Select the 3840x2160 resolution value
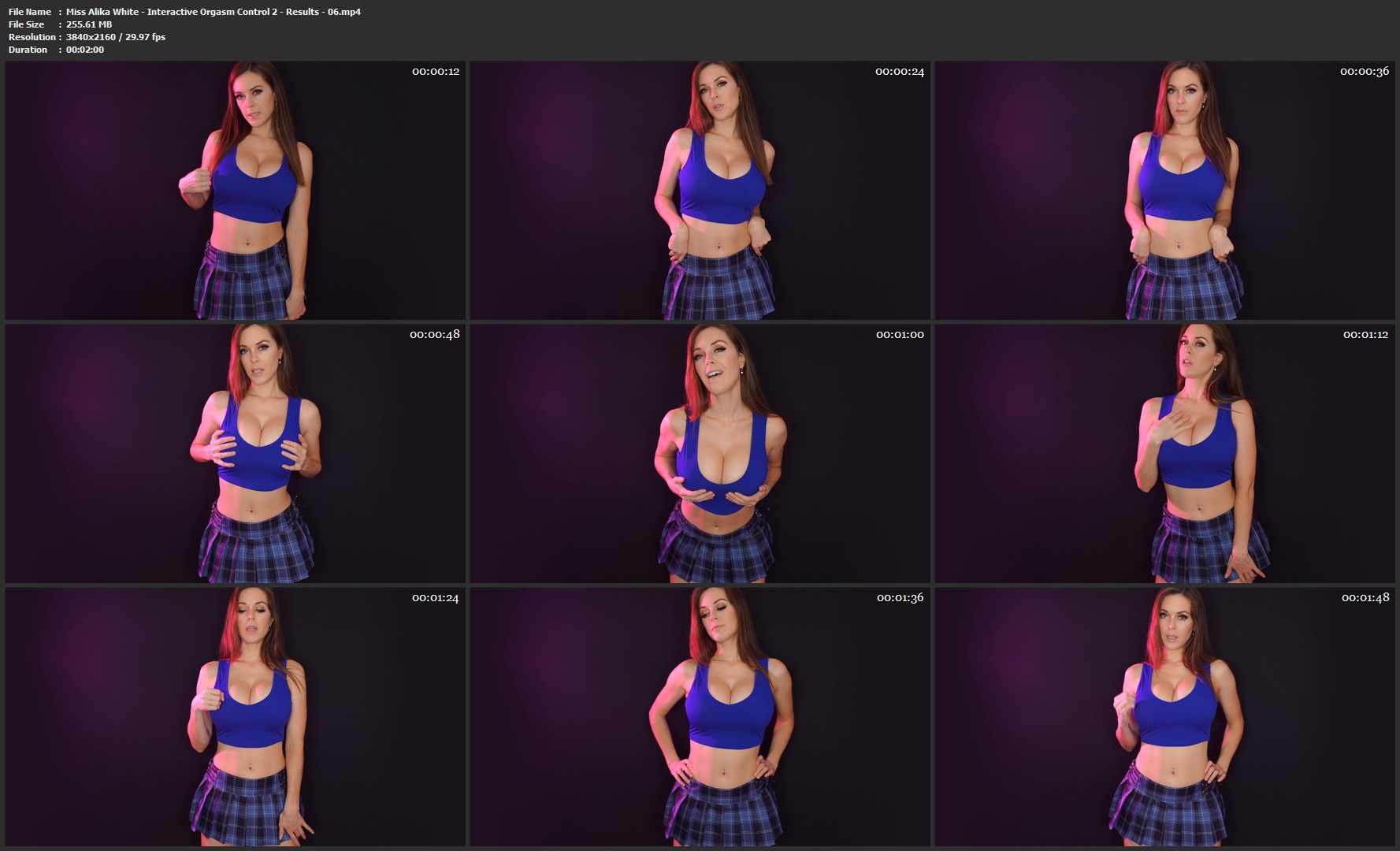 pos(91,37)
